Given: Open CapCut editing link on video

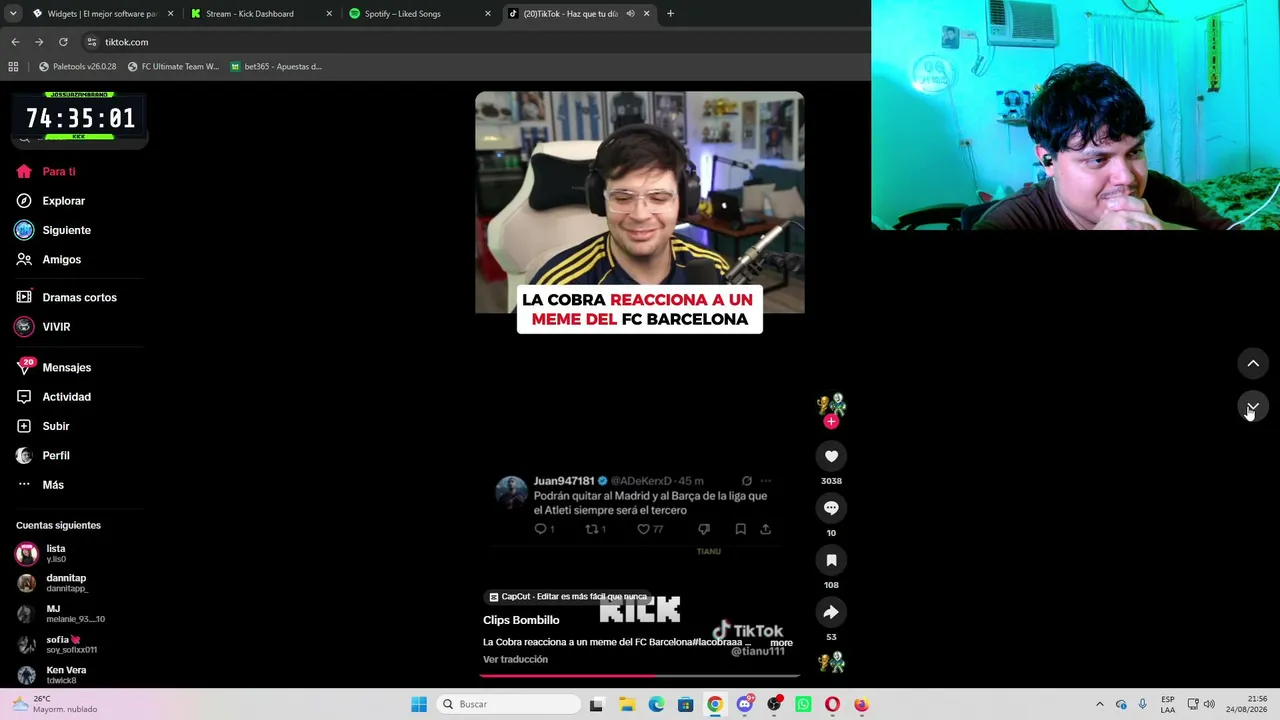Looking at the screenshot, I should (x=568, y=597).
